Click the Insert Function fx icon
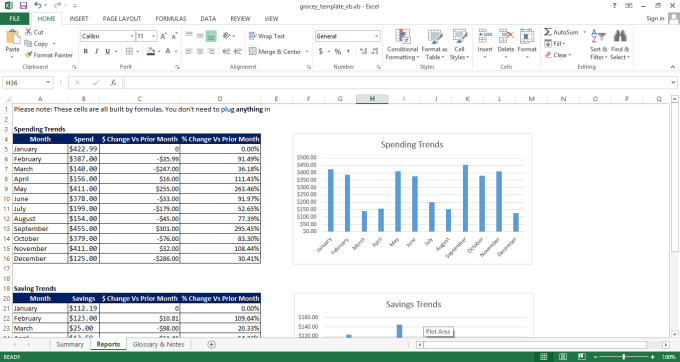This screenshot has height=362, width=680. tap(113, 82)
